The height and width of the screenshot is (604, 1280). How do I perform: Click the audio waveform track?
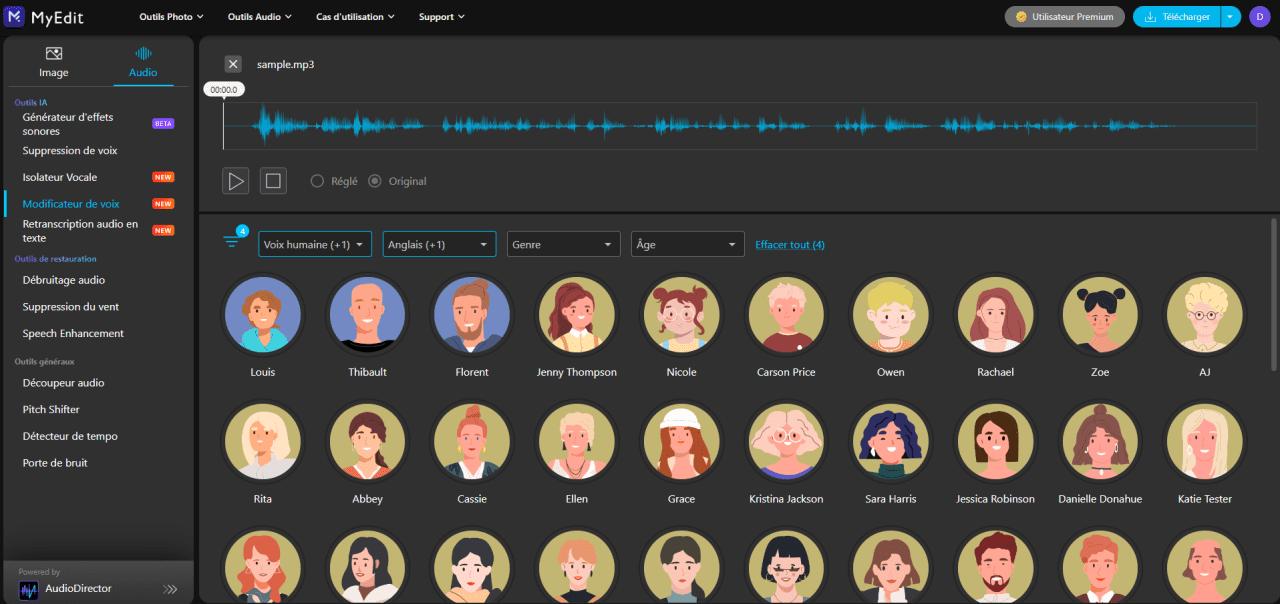point(740,126)
